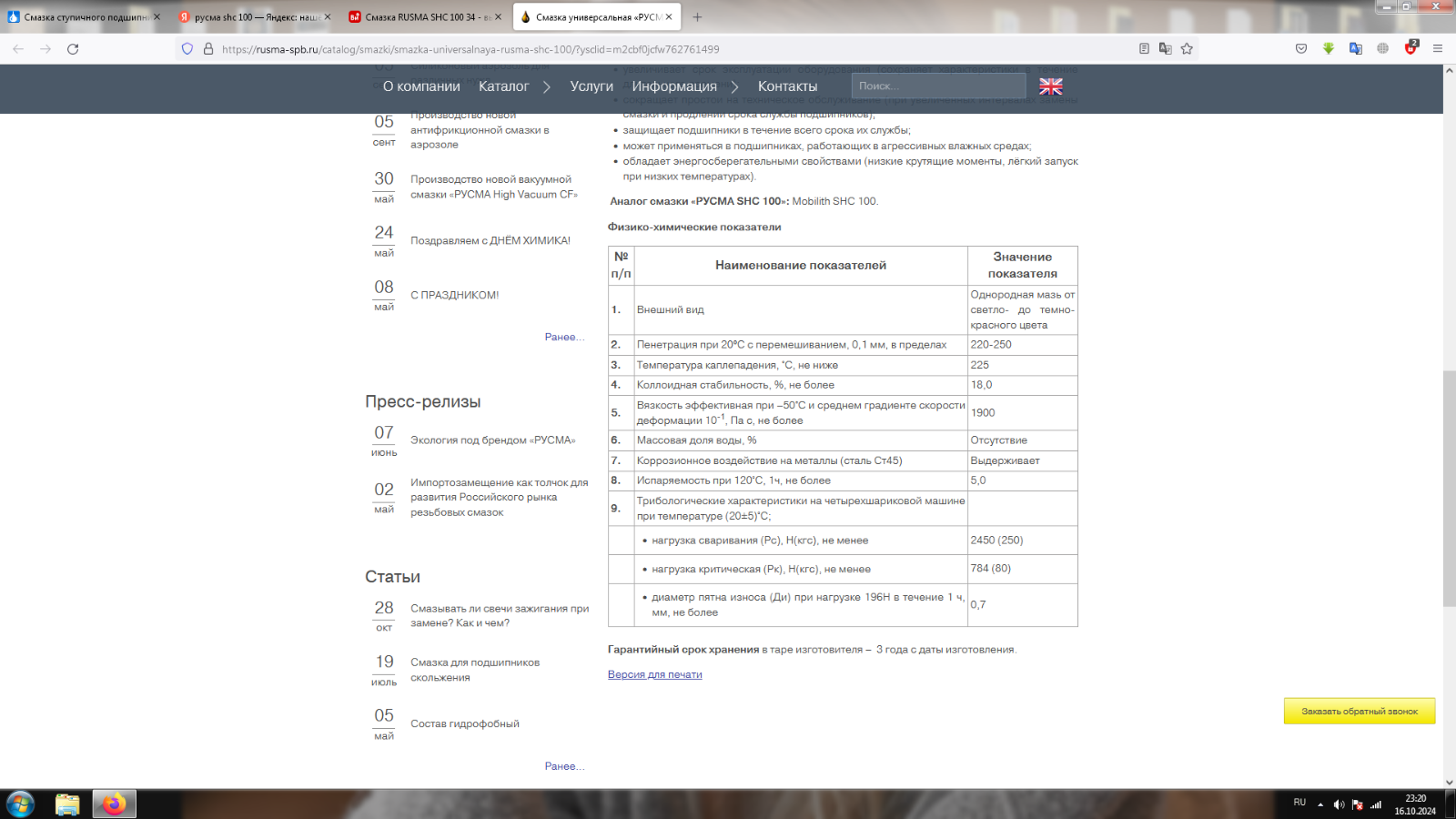Click 'Температура каплепадения' table row text
Viewport: 1456px width, 819px height.
(737, 365)
